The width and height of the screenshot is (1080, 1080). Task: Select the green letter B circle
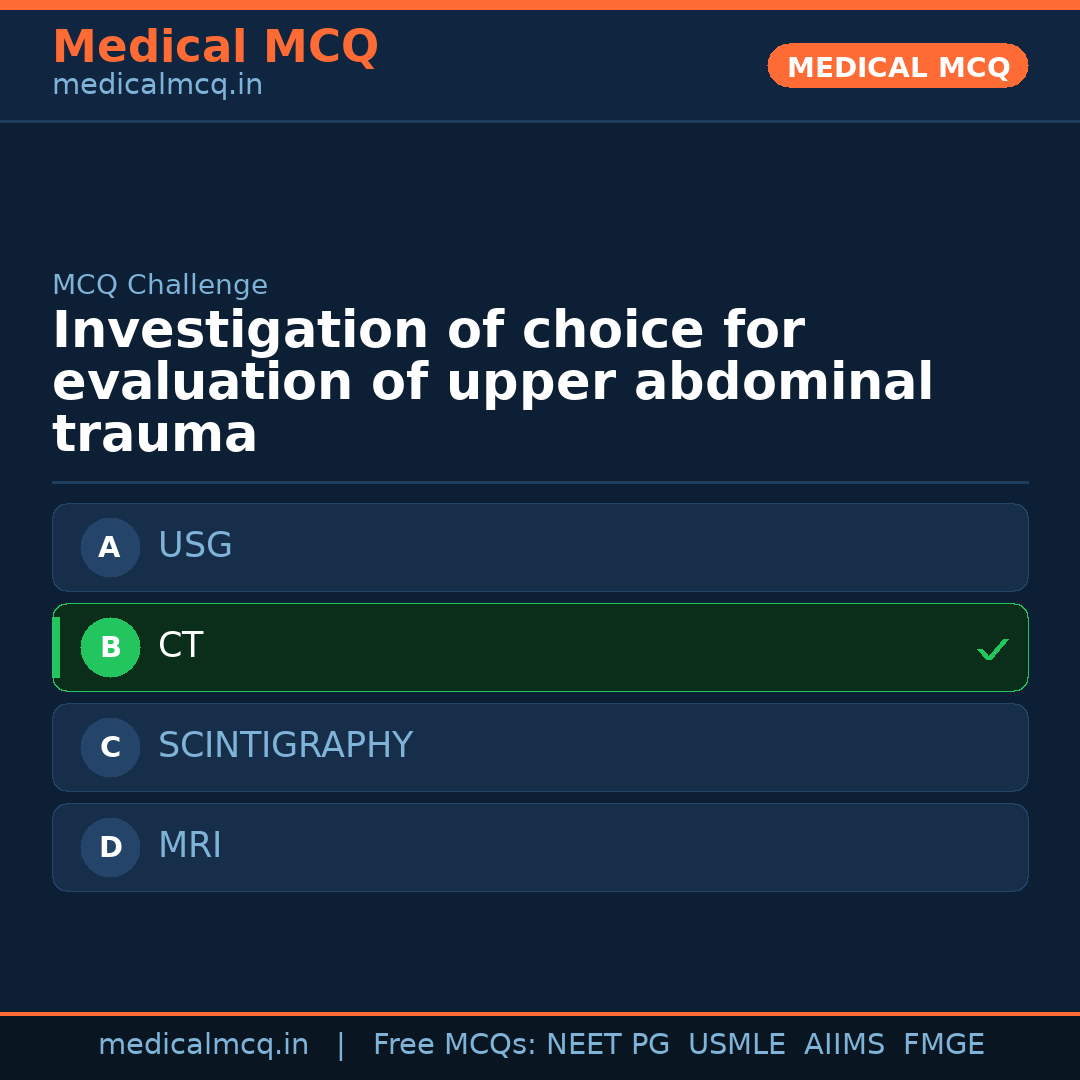[110, 647]
